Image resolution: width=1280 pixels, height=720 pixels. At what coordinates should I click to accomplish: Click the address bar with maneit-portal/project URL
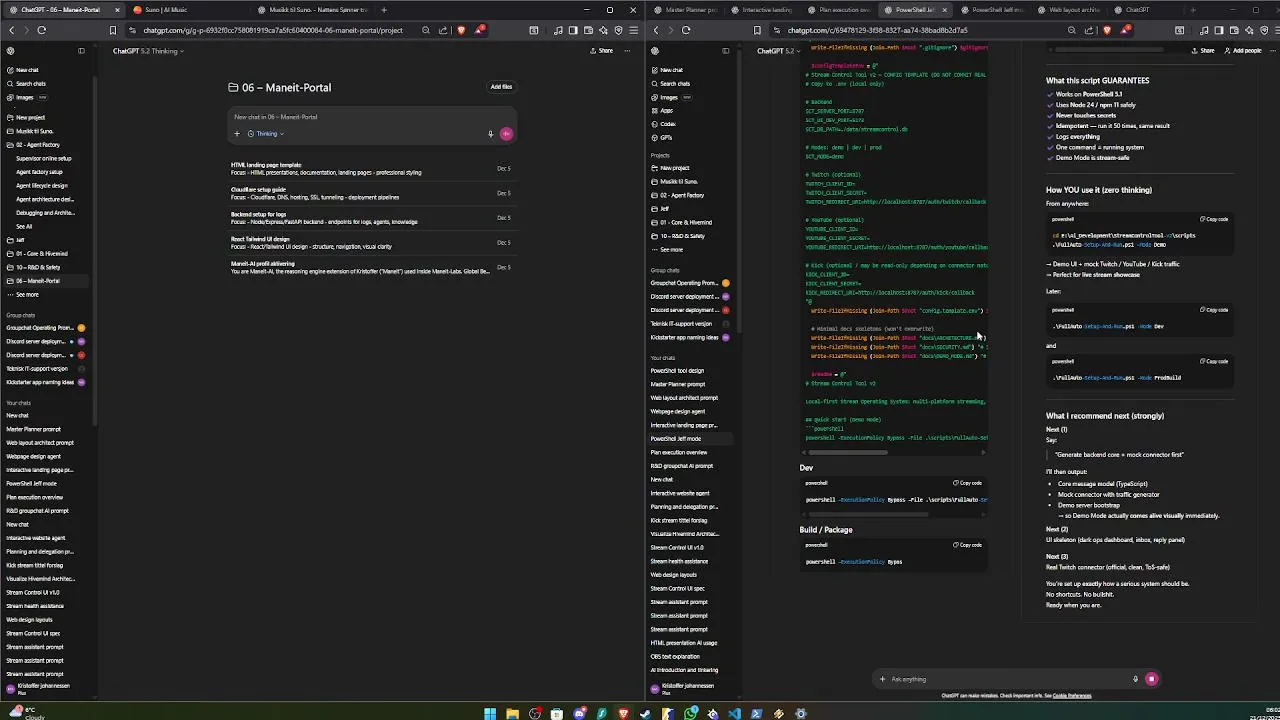(x=270, y=30)
